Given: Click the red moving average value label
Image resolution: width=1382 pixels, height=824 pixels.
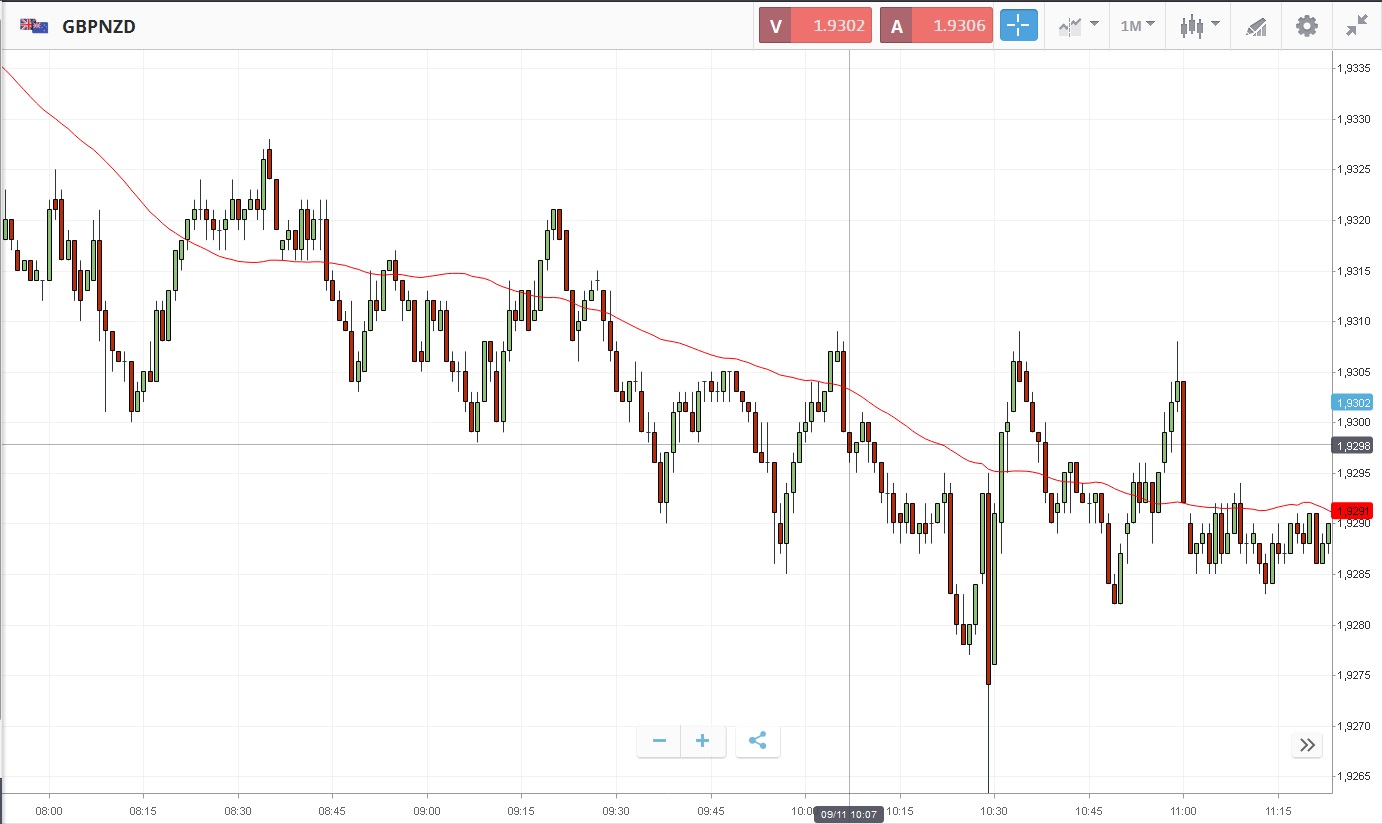Looking at the screenshot, I should (x=1352, y=510).
